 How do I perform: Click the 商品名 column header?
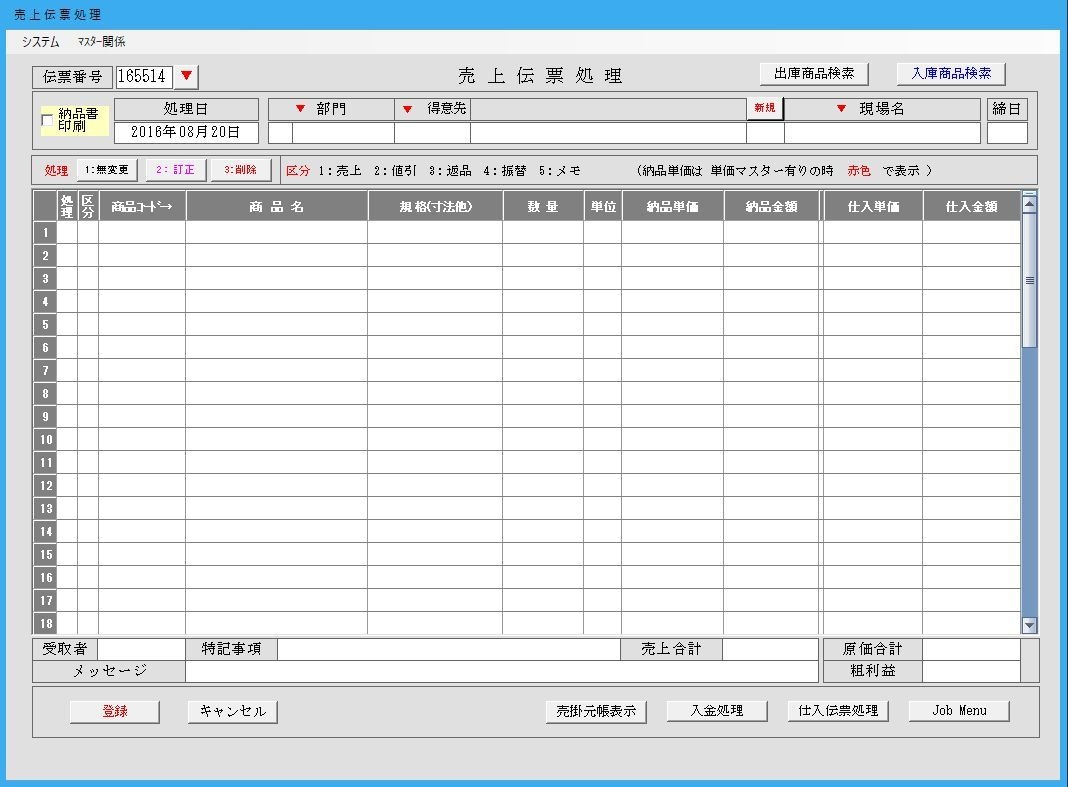tap(277, 206)
